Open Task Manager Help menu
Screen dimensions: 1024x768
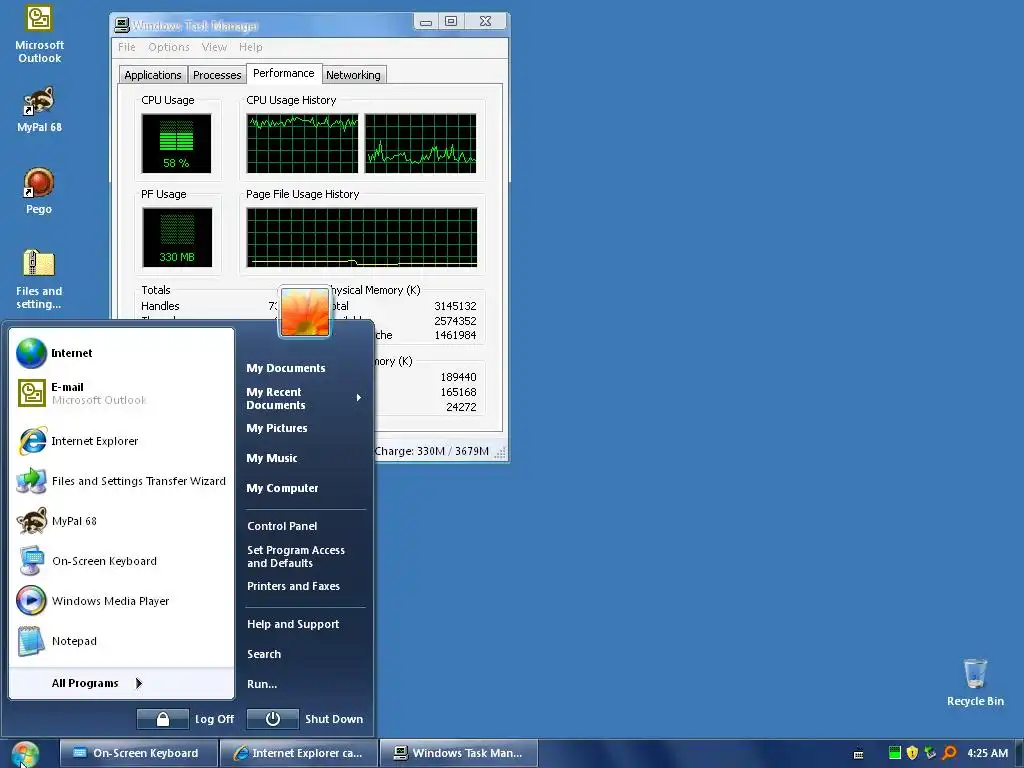click(250, 47)
